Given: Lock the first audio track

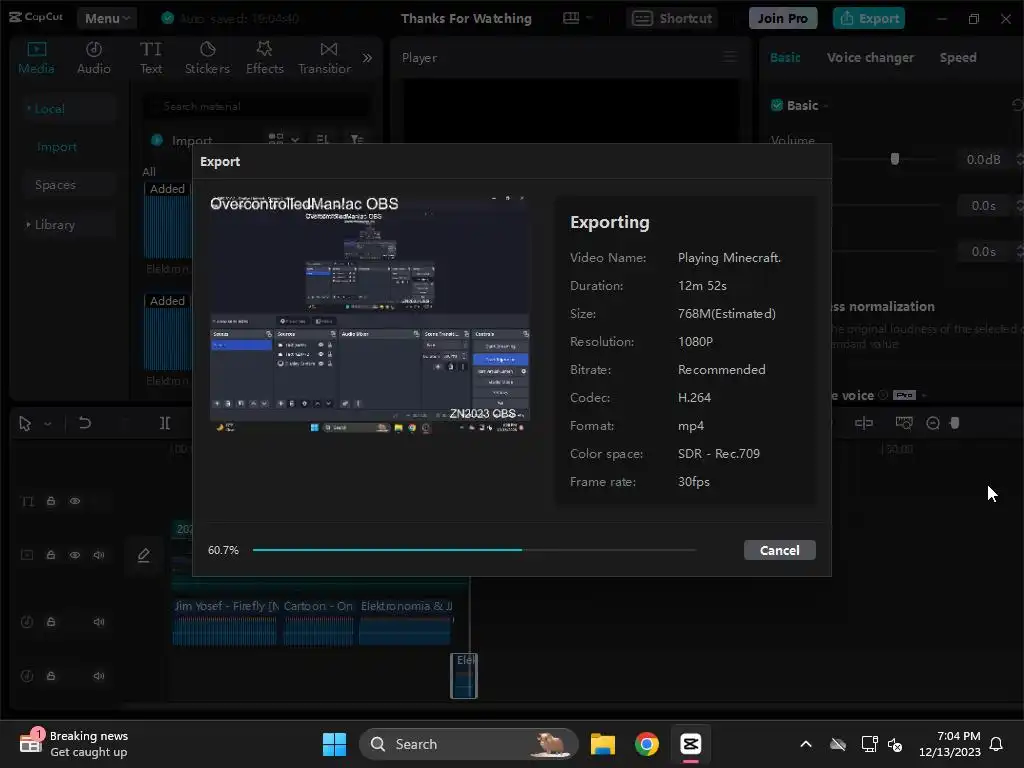Looking at the screenshot, I should pos(51,622).
